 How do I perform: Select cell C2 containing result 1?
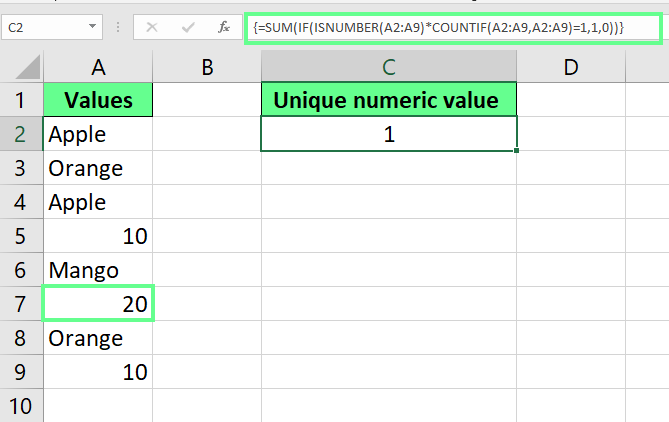click(x=389, y=134)
